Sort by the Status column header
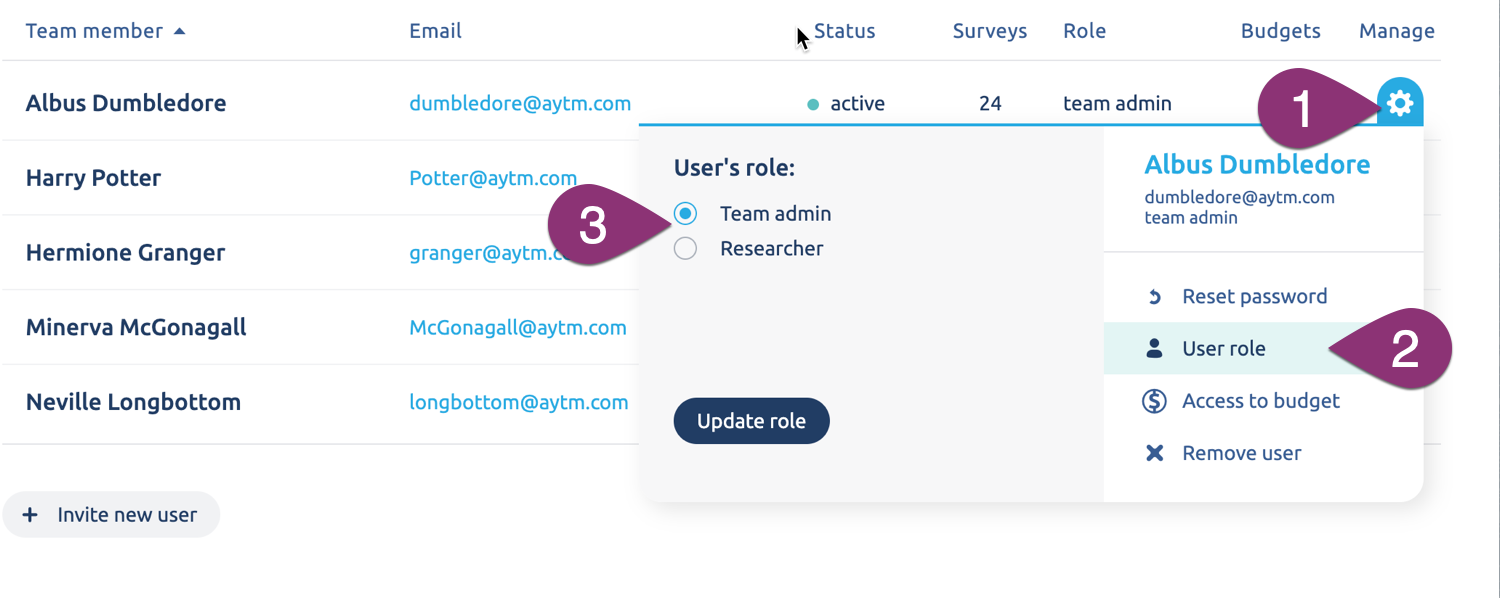1500x598 pixels. (x=844, y=31)
